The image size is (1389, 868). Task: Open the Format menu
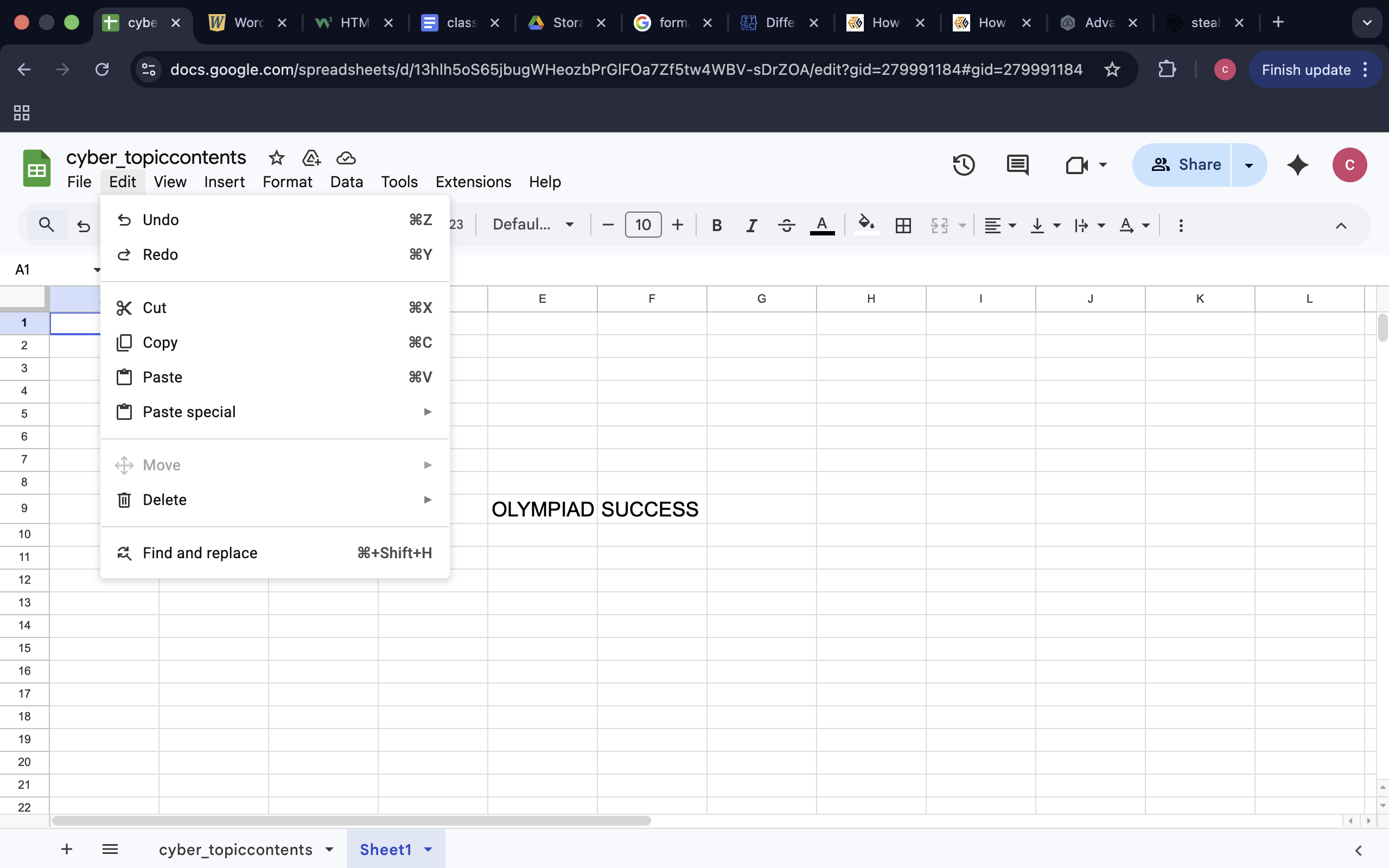[287, 182]
